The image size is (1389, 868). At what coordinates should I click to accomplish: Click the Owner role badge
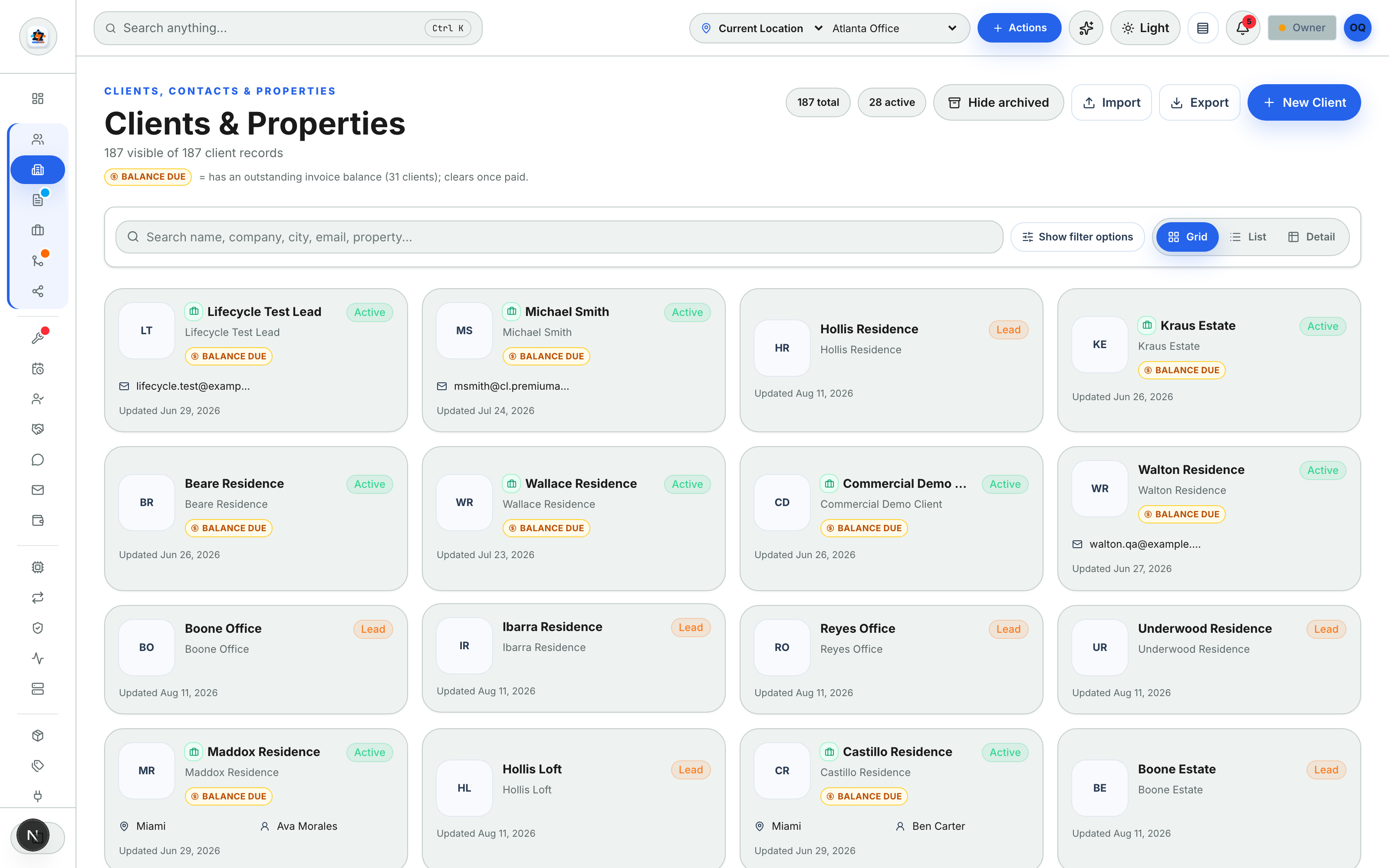click(x=1301, y=27)
